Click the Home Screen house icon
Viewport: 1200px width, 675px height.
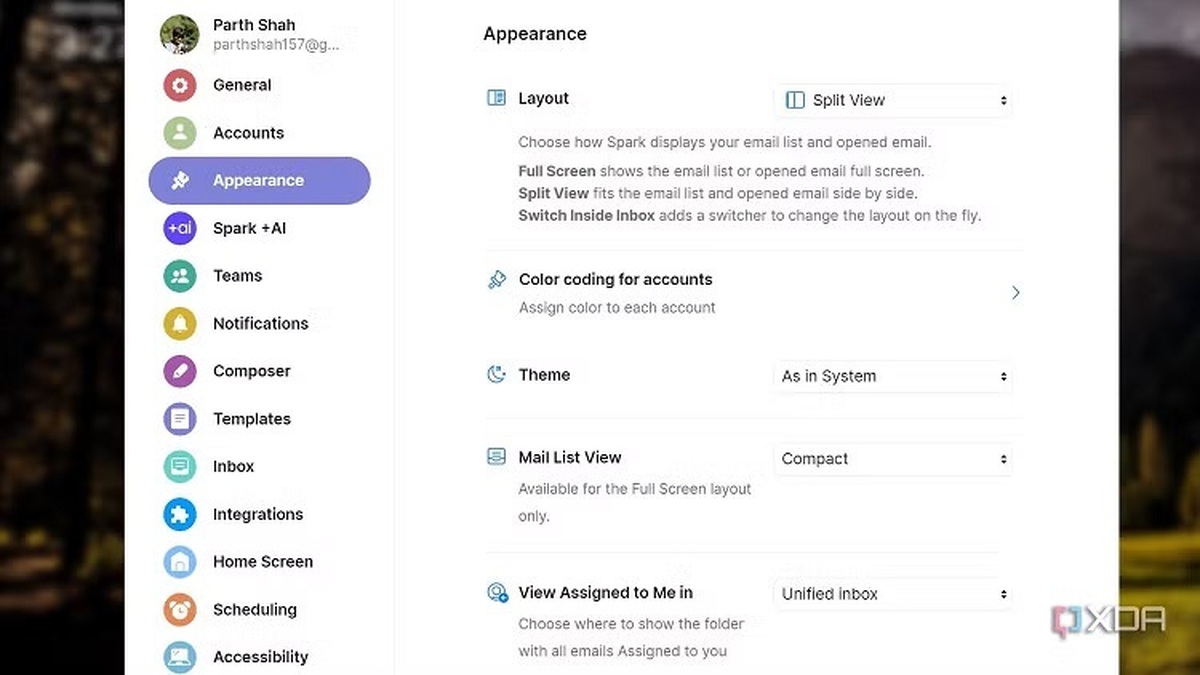click(180, 562)
